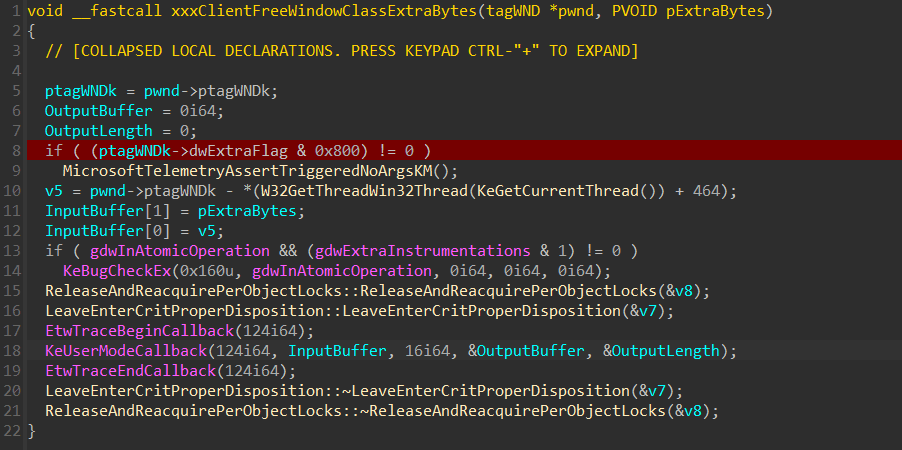
Task: Click the __fastcall calling convention keyword
Action: click(x=116, y=12)
